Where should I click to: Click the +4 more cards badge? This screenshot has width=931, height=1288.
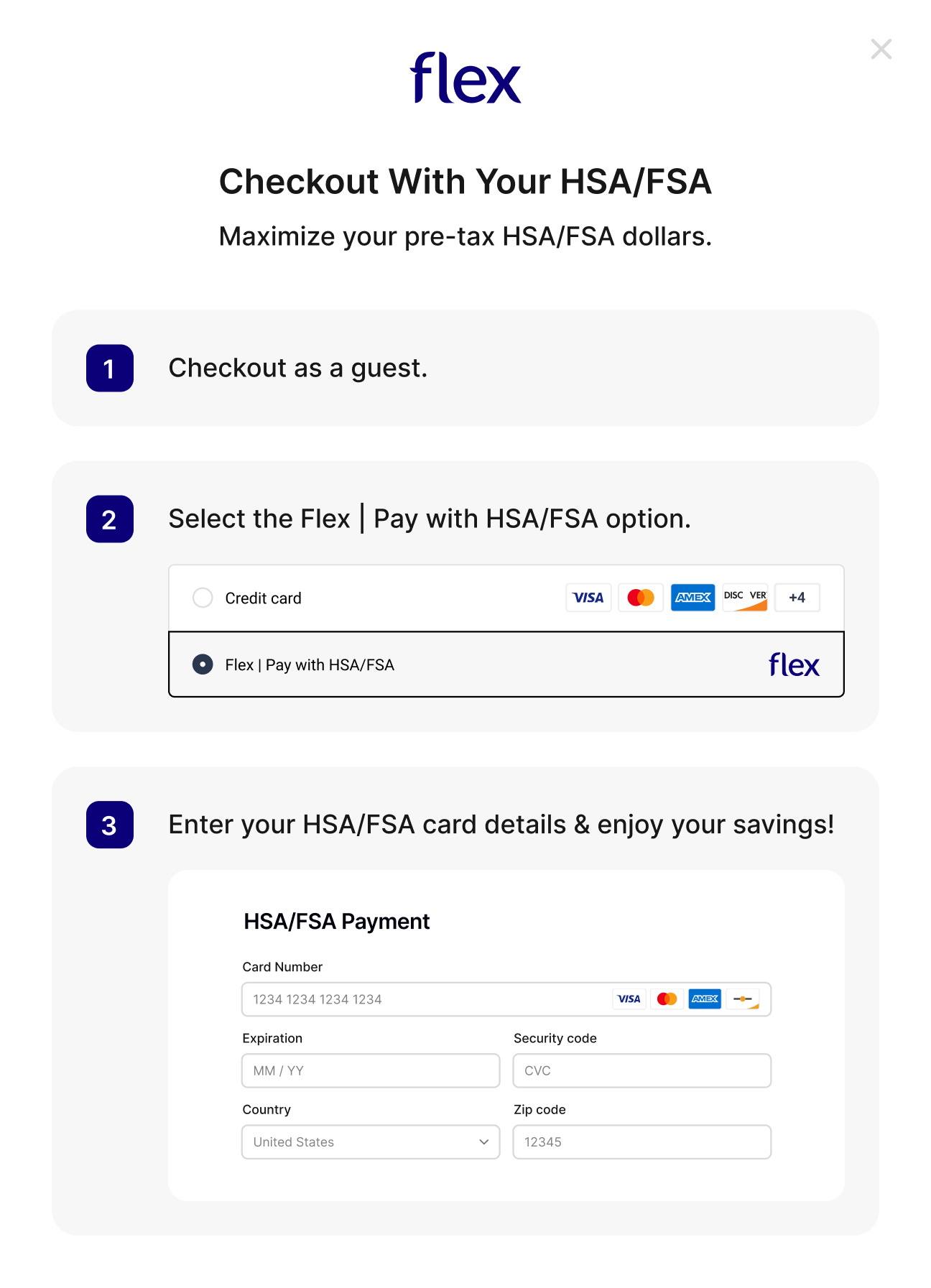click(x=797, y=598)
